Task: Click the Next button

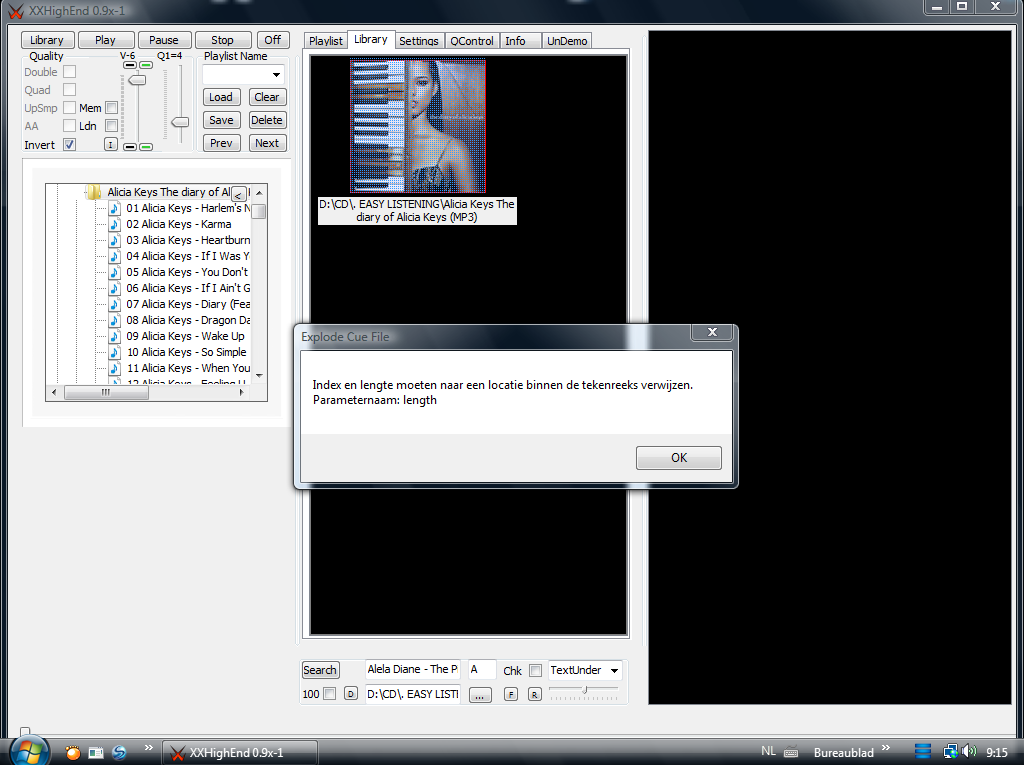Action: coord(267,143)
